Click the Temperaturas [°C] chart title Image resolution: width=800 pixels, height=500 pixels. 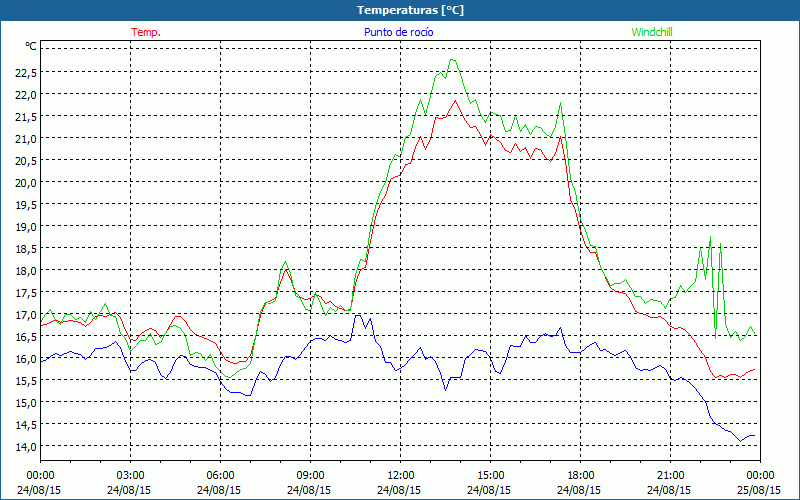pyautogui.click(x=410, y=10)
